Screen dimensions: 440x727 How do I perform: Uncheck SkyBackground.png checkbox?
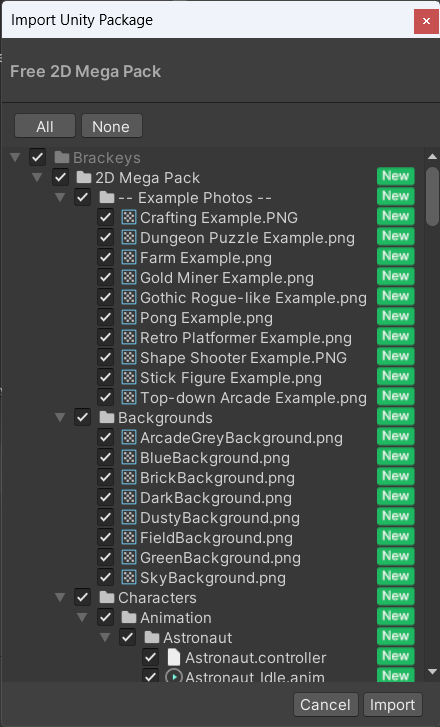pyautogui.click(x=106, y=577)
